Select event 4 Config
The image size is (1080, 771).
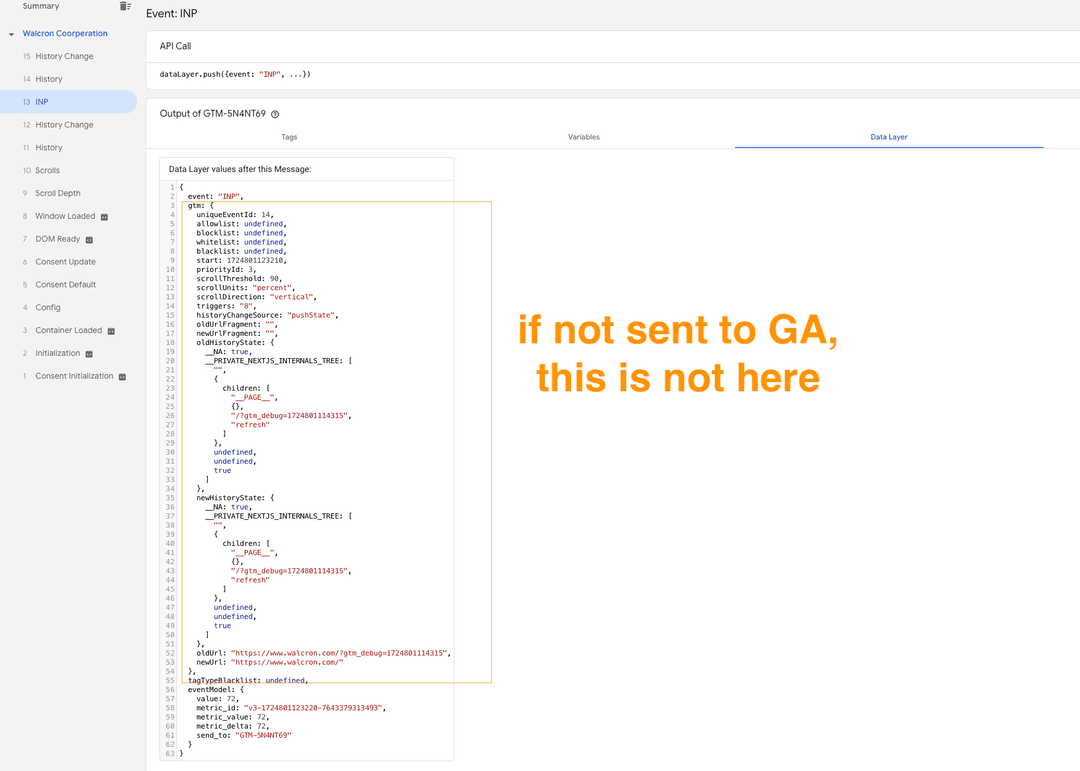[x=48, y=308]
